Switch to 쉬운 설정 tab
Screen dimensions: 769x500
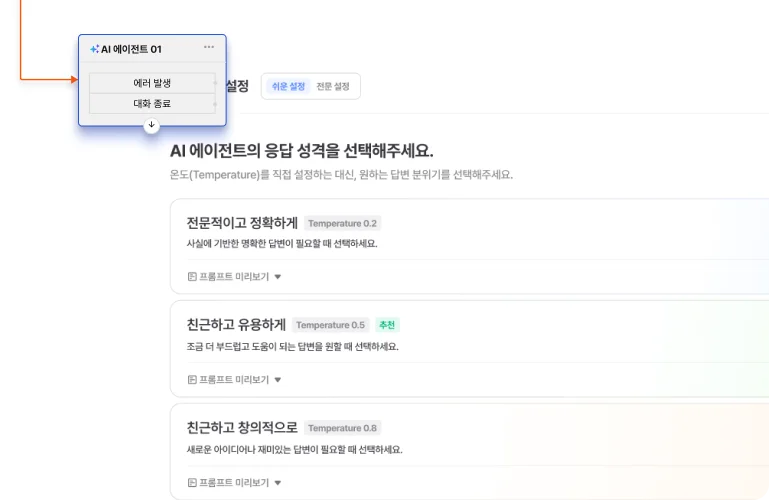pos(288,86)
